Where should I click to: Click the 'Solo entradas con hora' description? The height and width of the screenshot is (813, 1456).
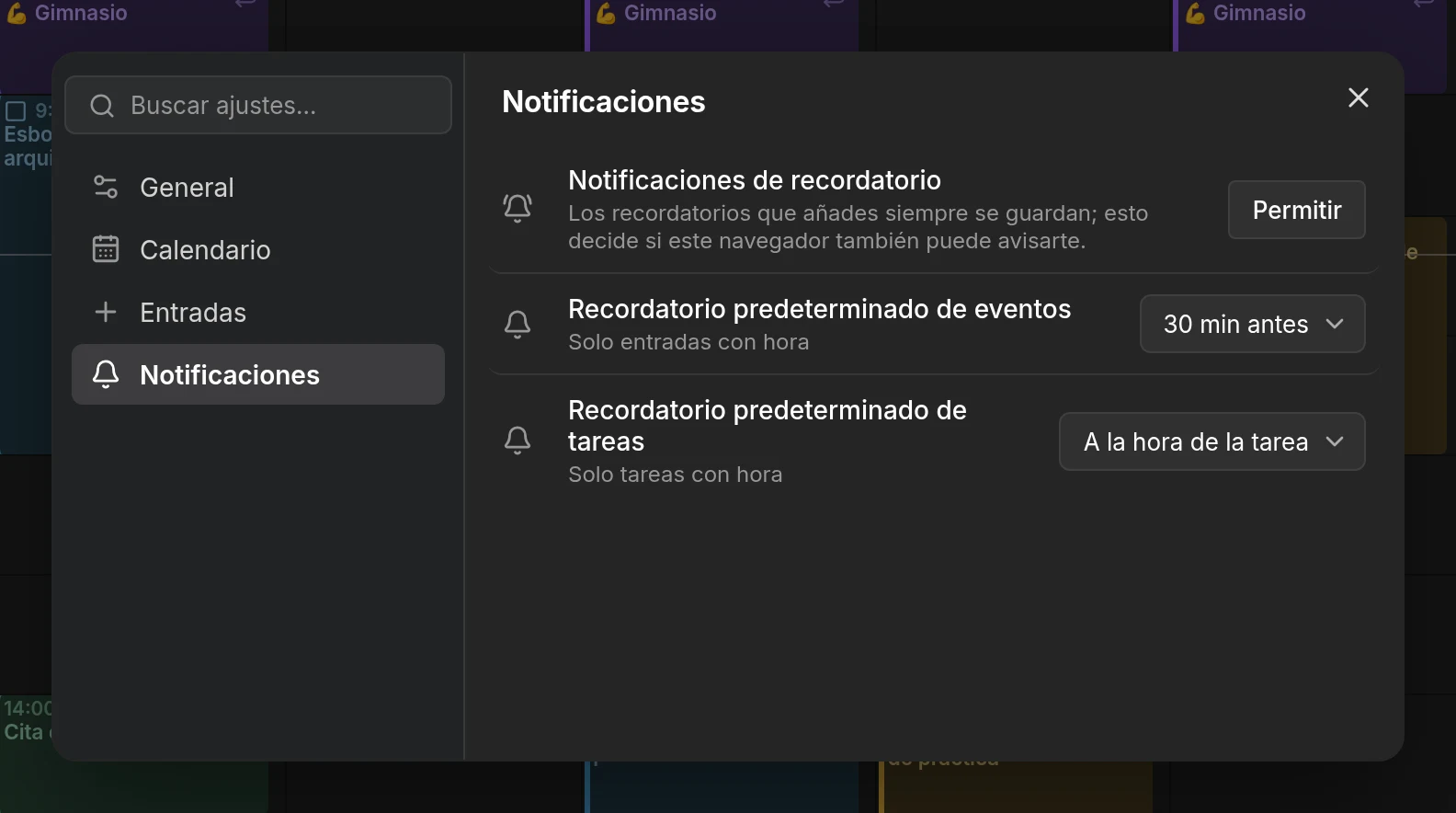688,342
